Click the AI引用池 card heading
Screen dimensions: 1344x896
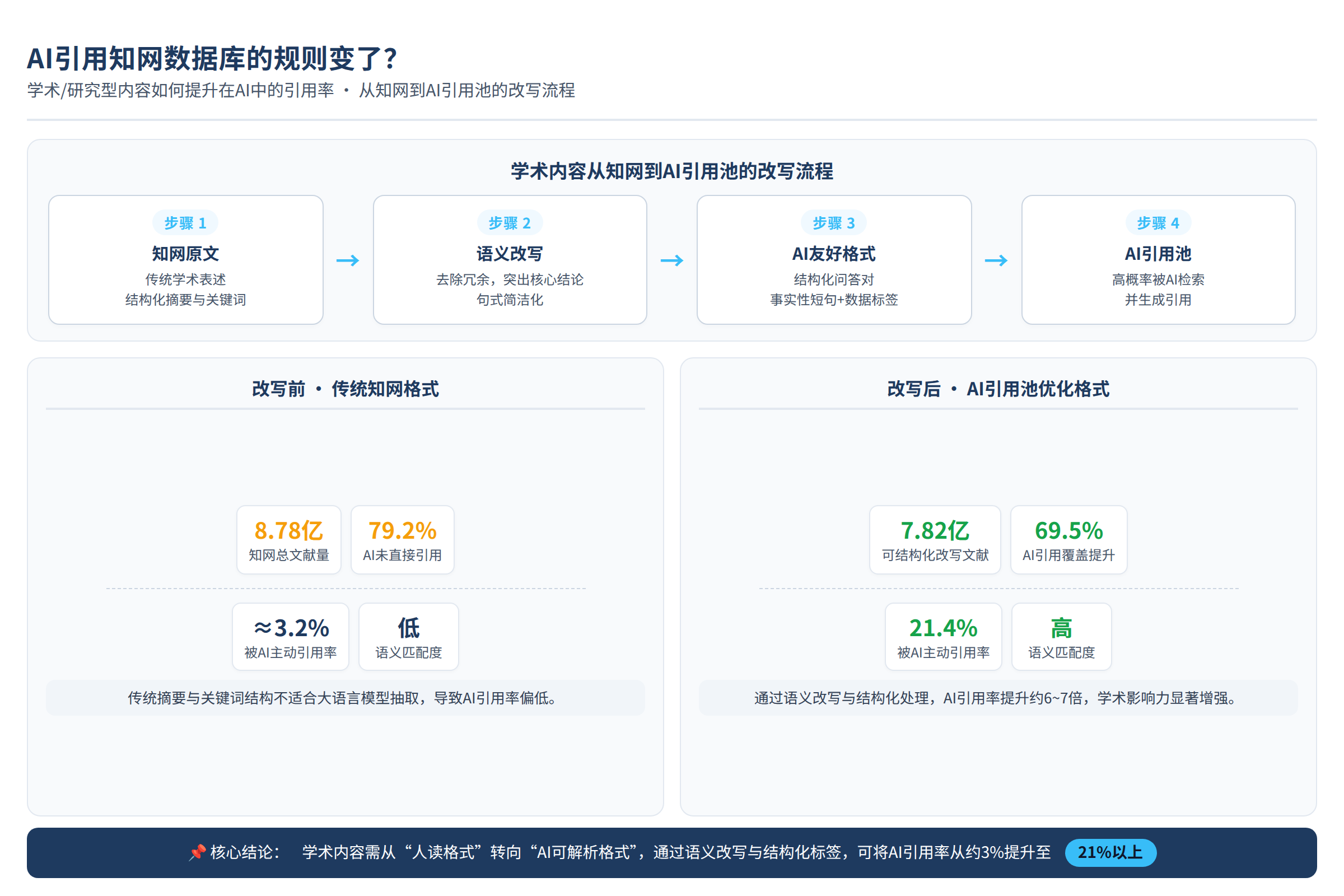[1158, 254]
